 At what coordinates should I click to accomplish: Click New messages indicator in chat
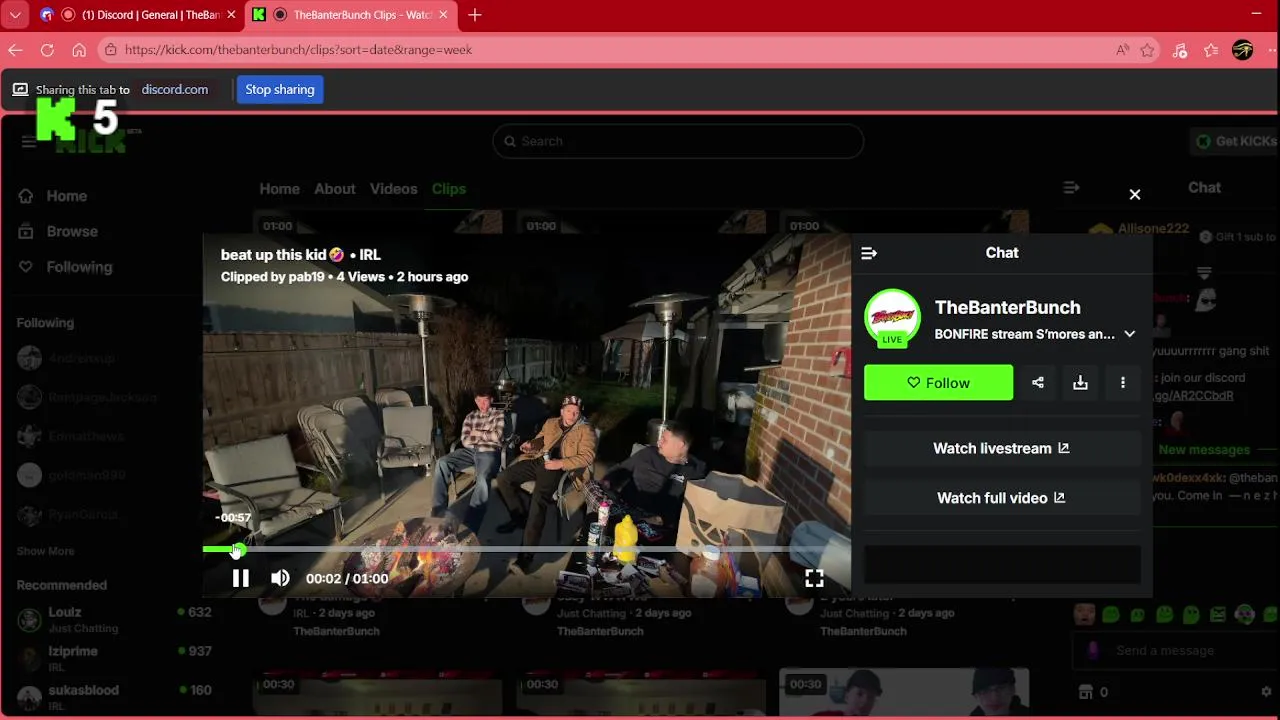pyautogui.click(x=1204, y=450)
